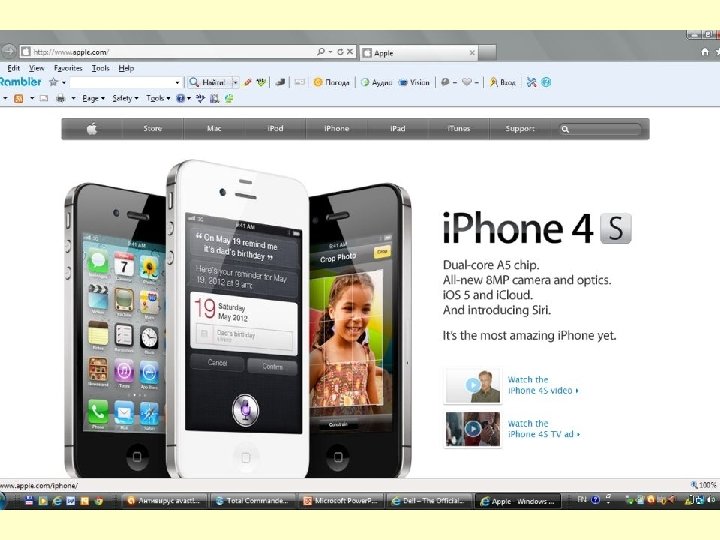Image resolution: width=720 pixels, height=540 pixels.
Task: Click the Word icon in Quick Launch
Action: (71, 501)
